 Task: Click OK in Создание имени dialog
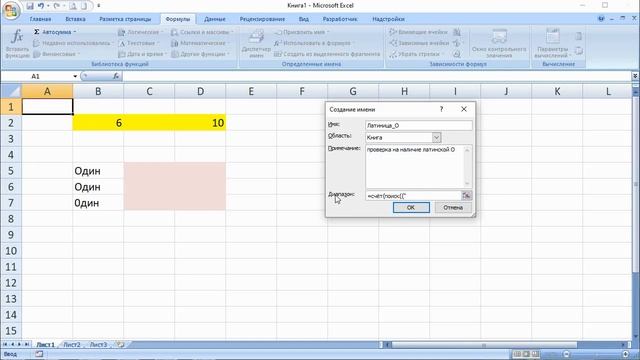[x=411, y=207]
